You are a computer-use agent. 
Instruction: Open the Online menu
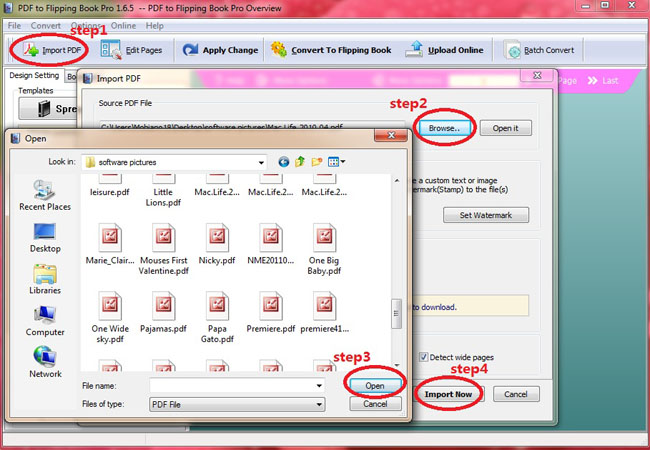[x=123, y=26]
